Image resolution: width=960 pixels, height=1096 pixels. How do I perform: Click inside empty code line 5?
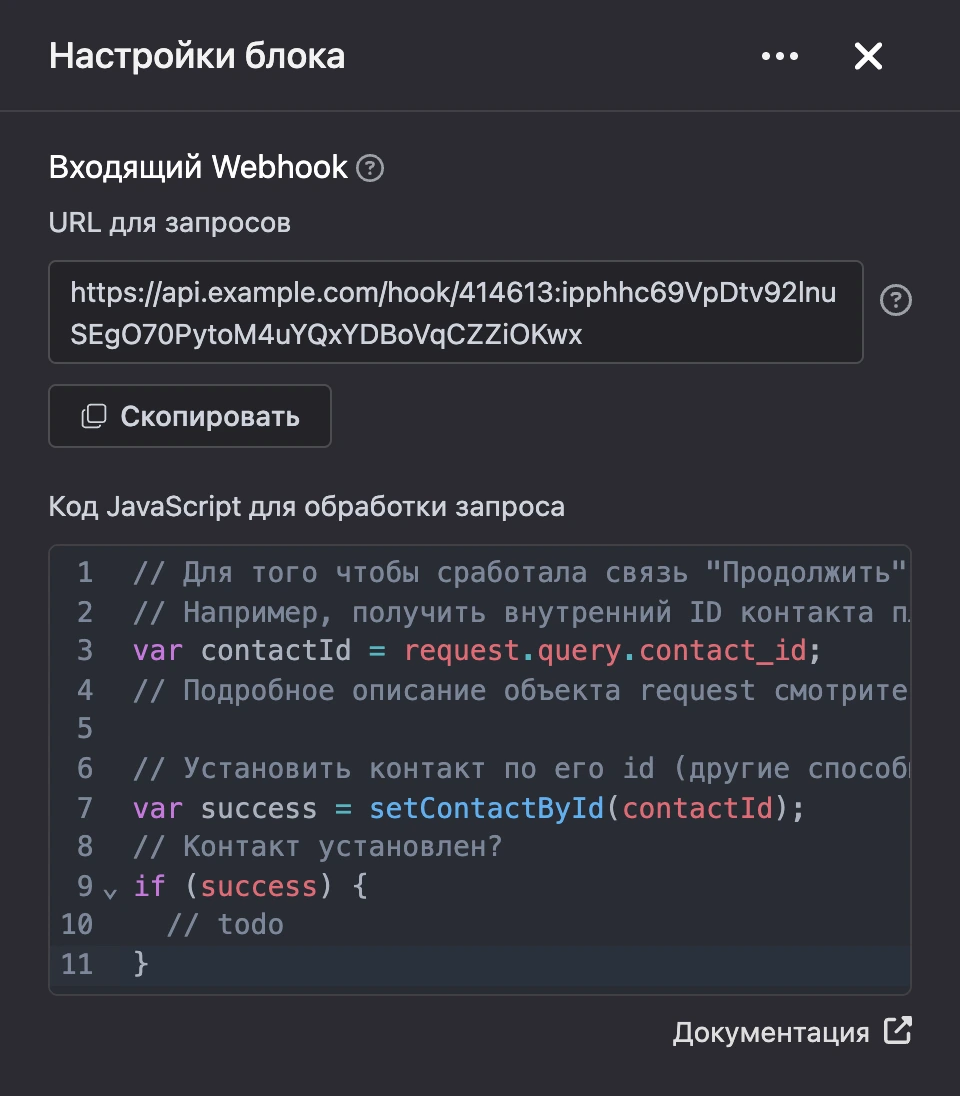517,728
